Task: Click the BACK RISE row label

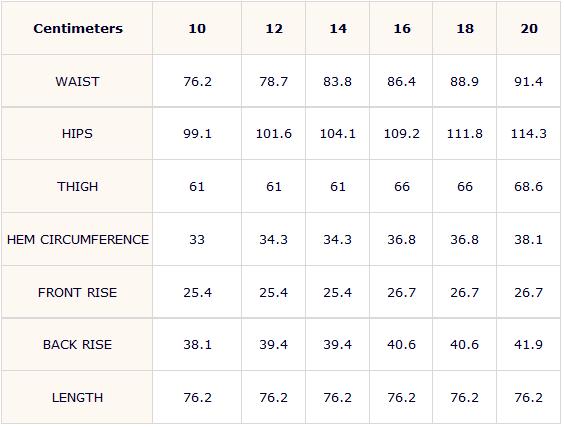Action: (x=77, y=345)
